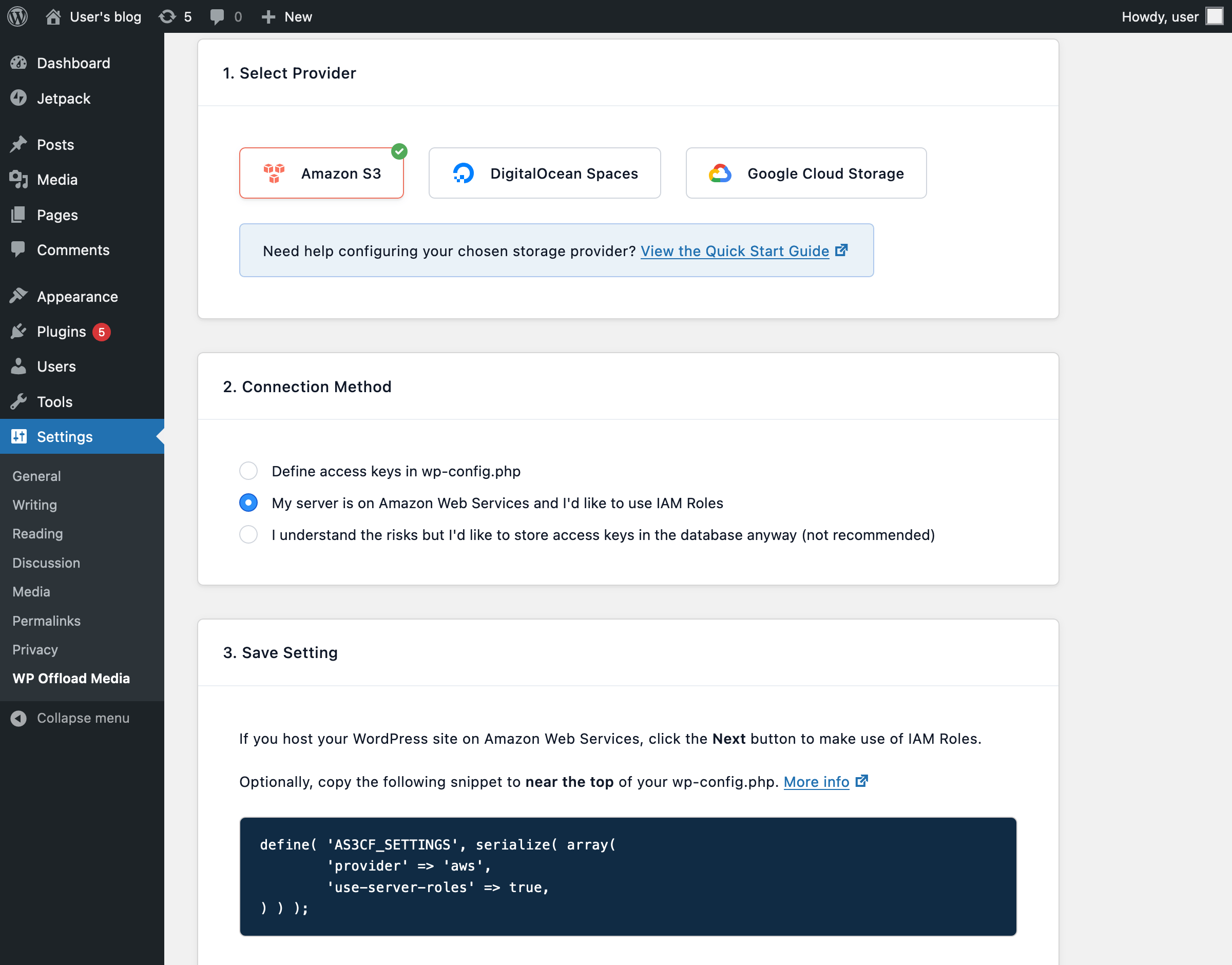Open updates via the refresh icon in admin bar
This screenshot has width=1232, height=965.
point(168,16)
